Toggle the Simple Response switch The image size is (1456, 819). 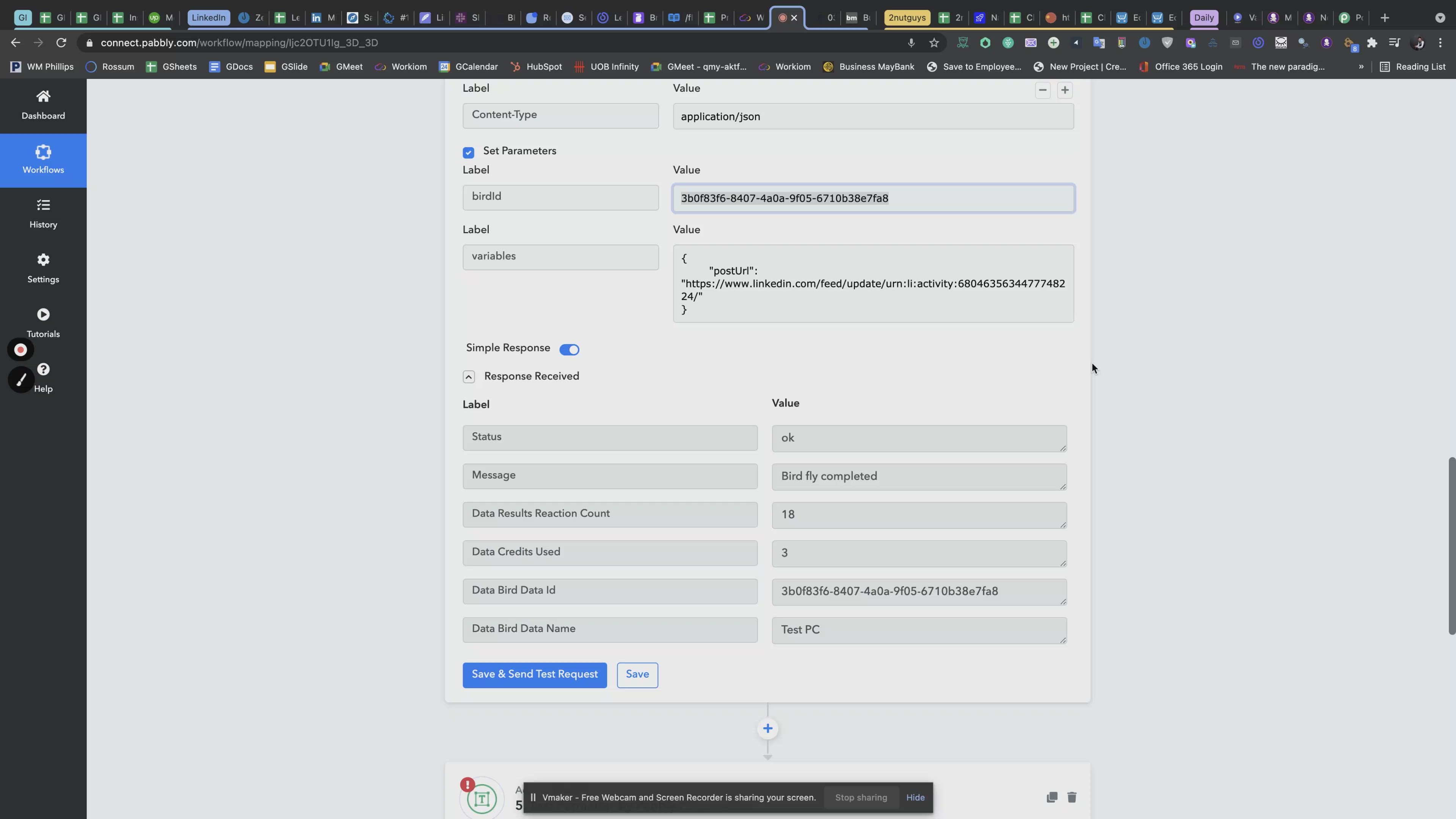569,349
